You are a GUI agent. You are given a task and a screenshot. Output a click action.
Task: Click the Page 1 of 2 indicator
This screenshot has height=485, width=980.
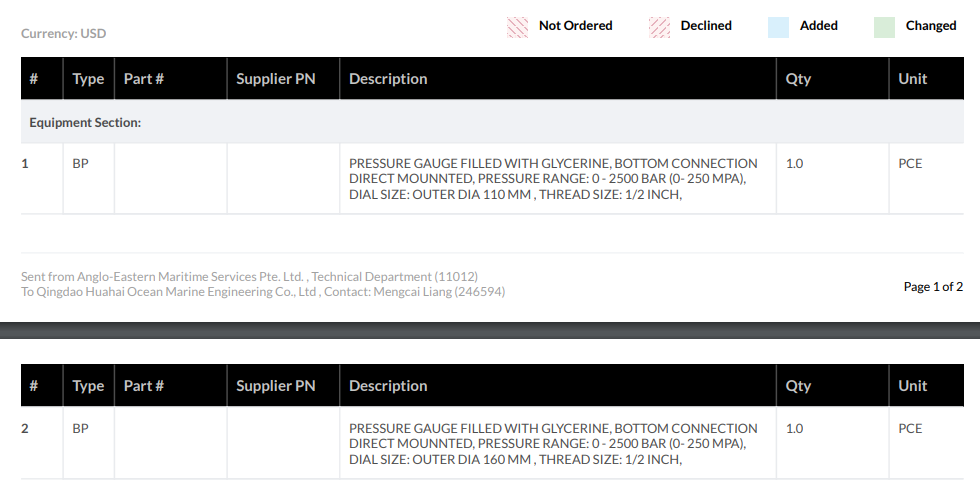[x=933, y=287]
